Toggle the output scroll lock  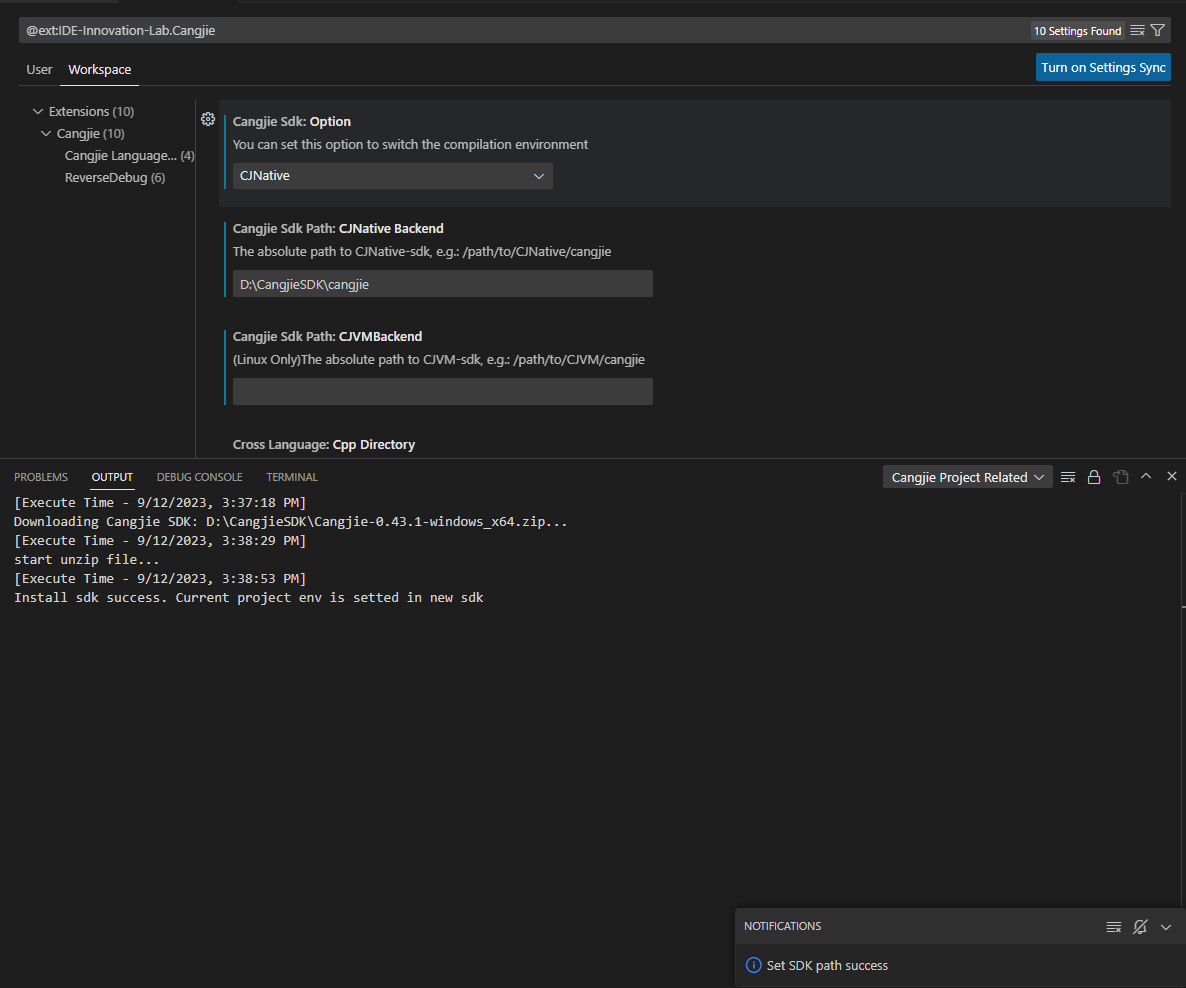tap(1094, 478)
